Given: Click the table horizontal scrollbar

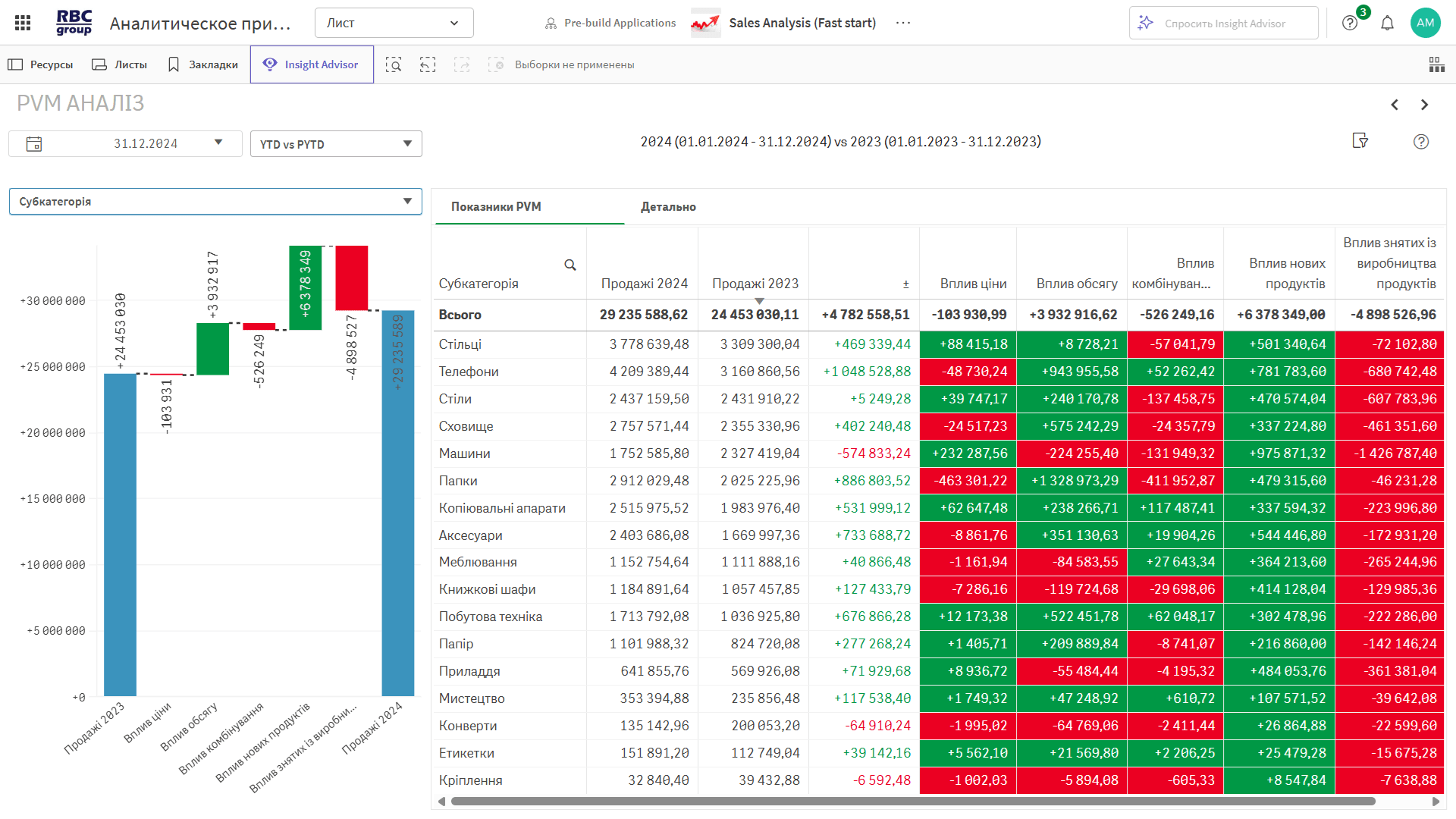Looking at the screenshot, I should pyautogui.click(x=910, y=801).
